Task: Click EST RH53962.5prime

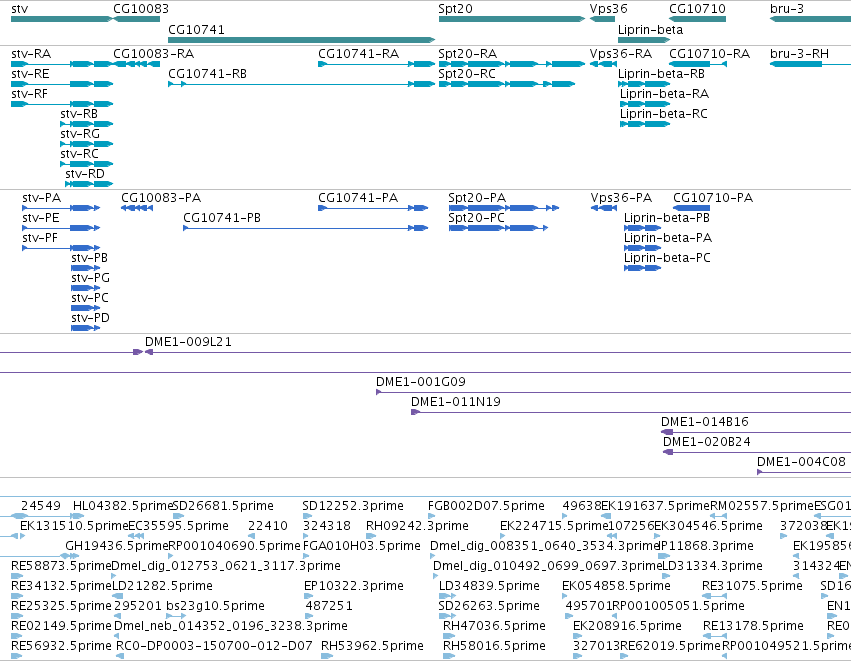Action: pyautogui.click(x=327, y=656)
